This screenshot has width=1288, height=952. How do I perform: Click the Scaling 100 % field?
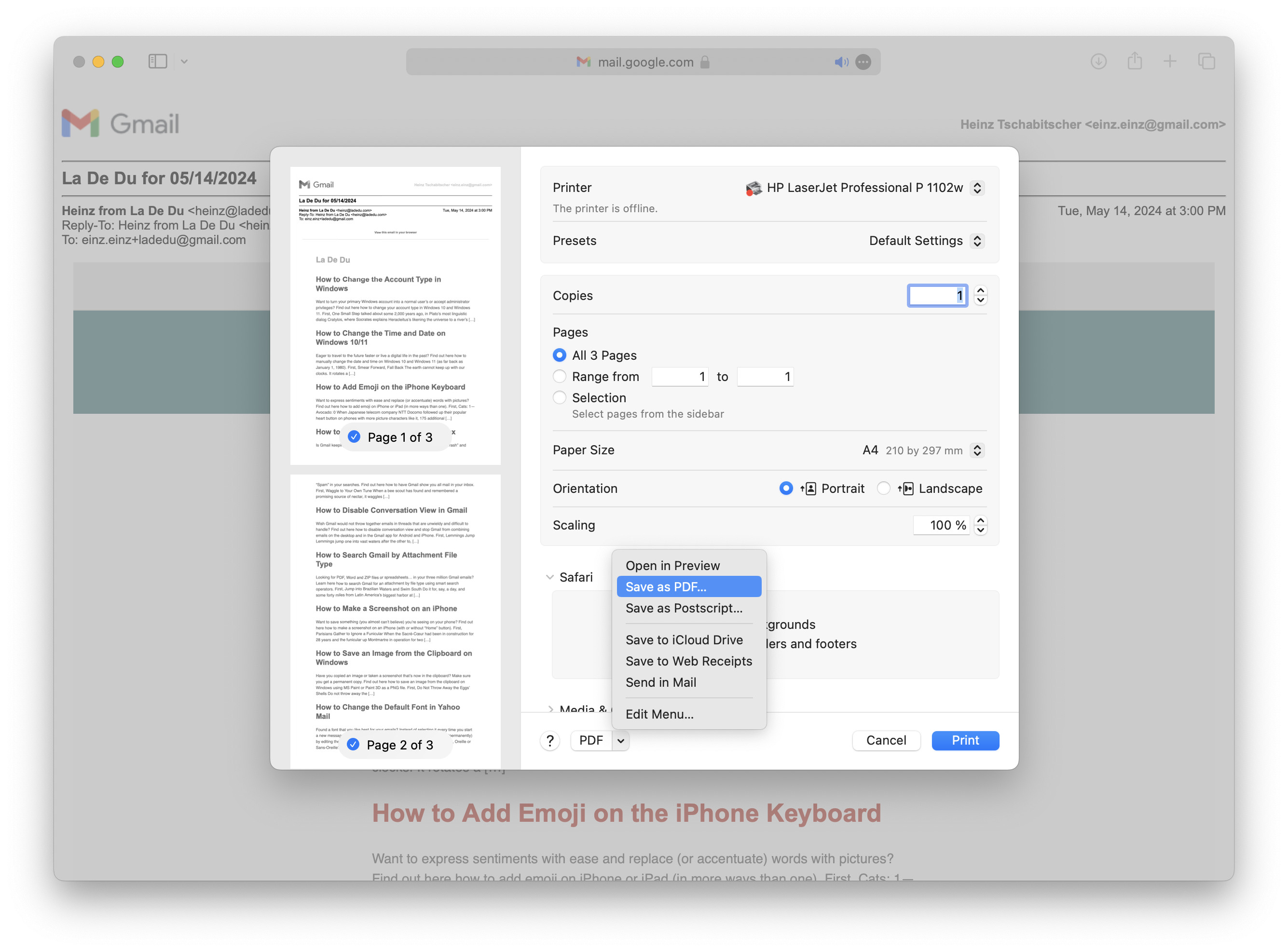click(x=941, y=525)
